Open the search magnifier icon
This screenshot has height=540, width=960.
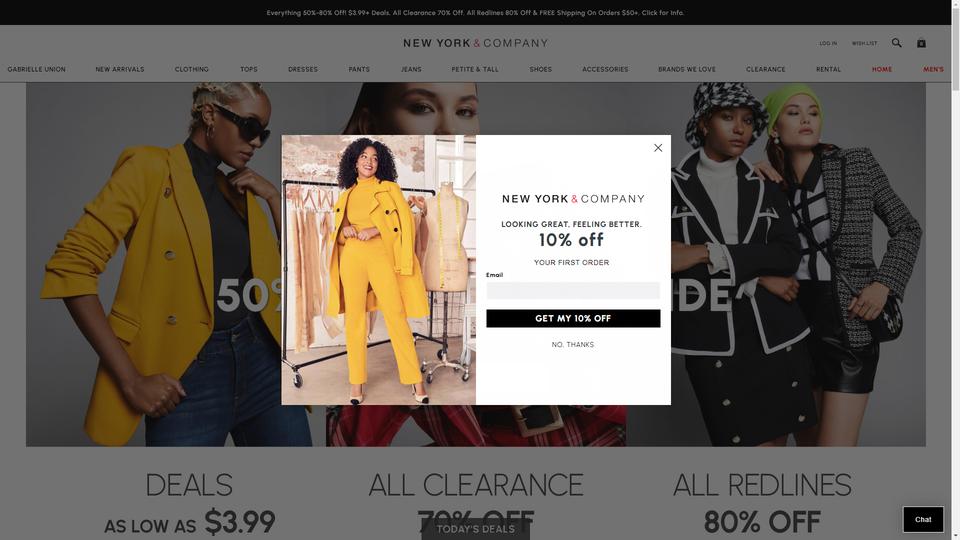pyautogui.click(x=896, y=43)
